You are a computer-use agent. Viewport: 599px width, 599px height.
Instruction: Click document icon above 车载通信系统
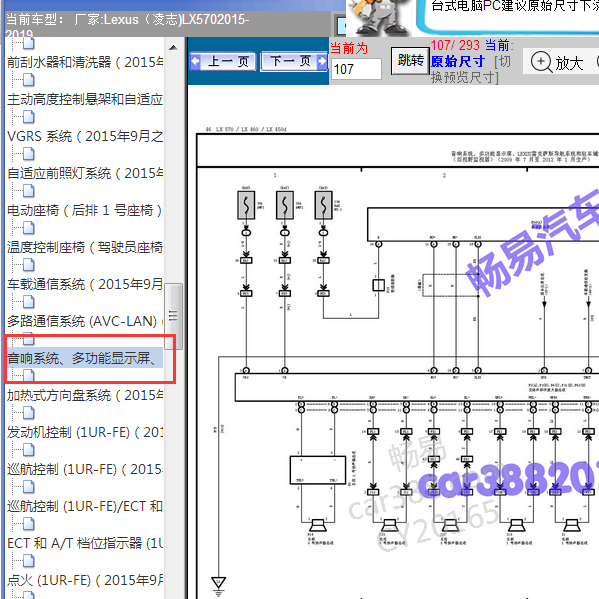click(29, 266)
